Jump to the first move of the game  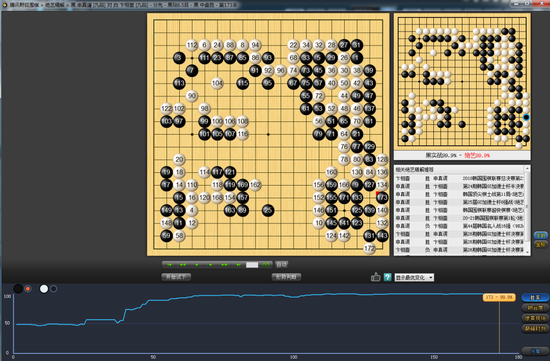[169, 265]
